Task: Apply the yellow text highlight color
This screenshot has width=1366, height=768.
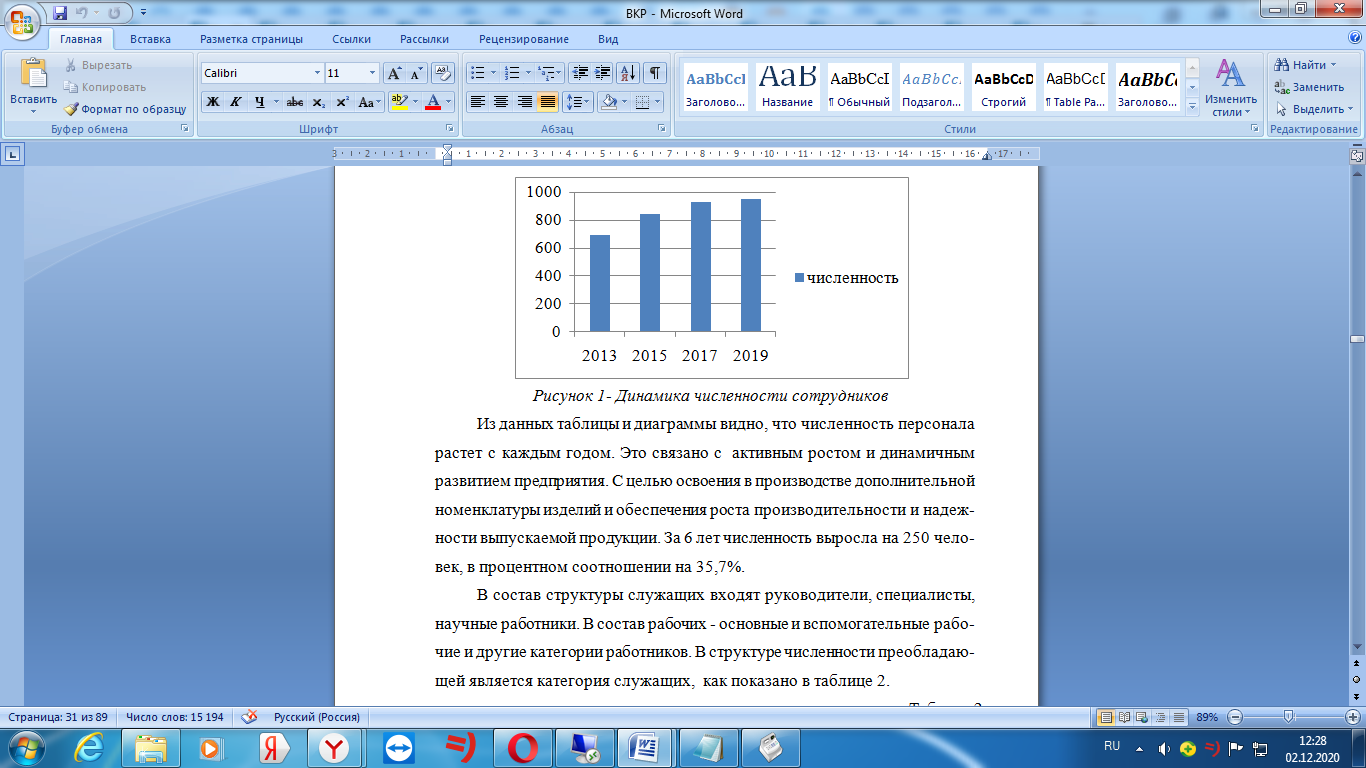Action: pyautogui.click(x=399, y=101)
